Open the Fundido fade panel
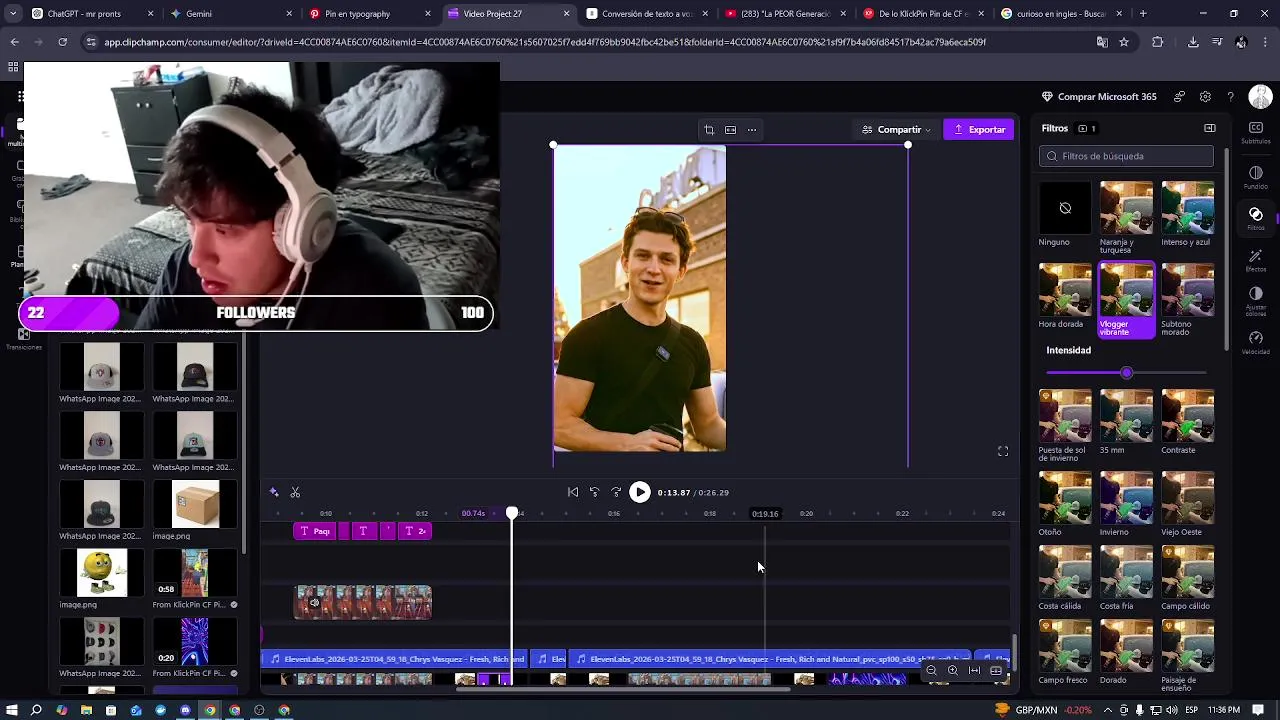Viewport: 1280px width, 720px height. (1256, 177)
